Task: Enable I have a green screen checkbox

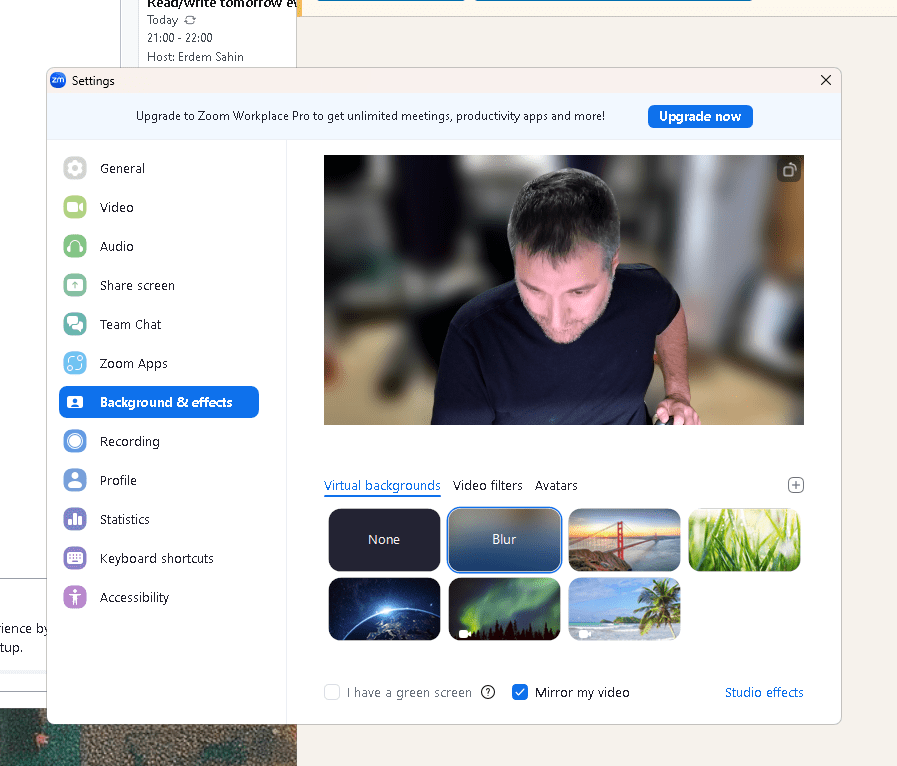Action: pyautogui.click(x=332, y=692)
